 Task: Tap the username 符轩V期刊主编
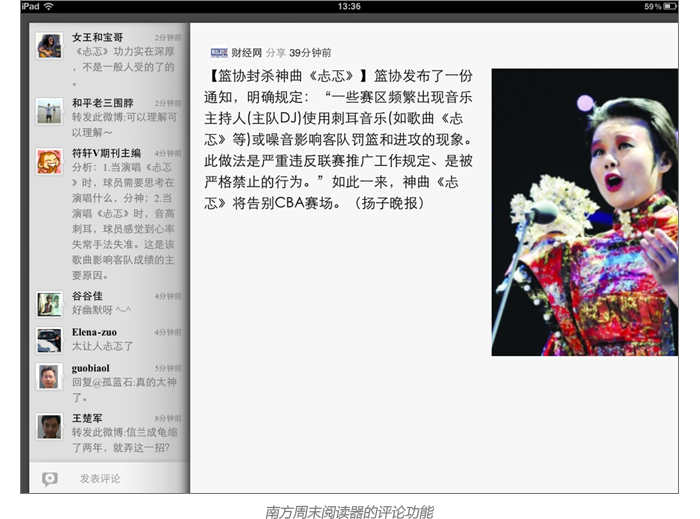pyautogui.click(x=105, y=153)
